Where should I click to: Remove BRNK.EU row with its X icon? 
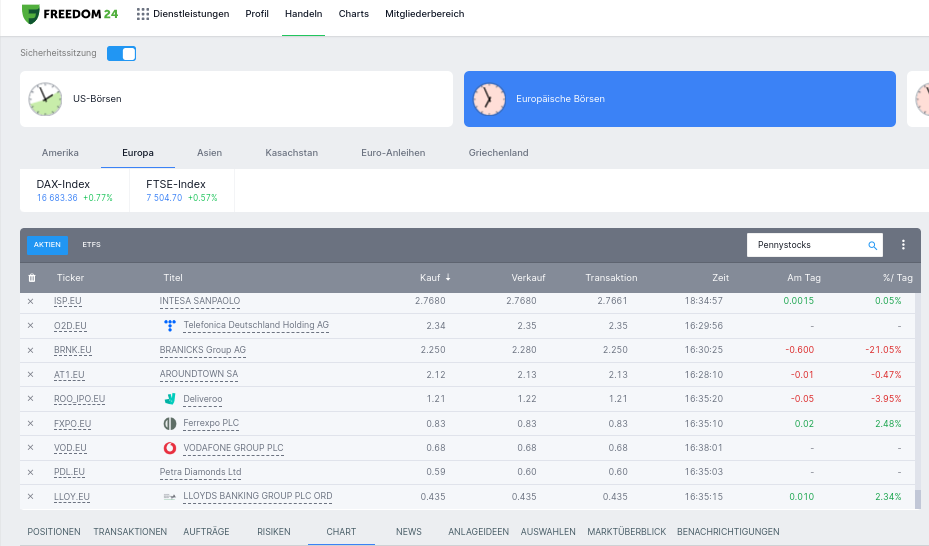pyautogui.click(x=30, y=350)
